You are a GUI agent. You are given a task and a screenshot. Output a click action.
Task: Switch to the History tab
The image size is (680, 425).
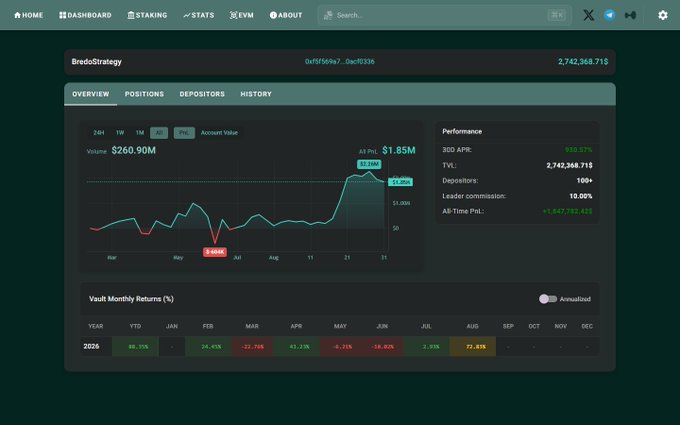click(x=256, y=94)
